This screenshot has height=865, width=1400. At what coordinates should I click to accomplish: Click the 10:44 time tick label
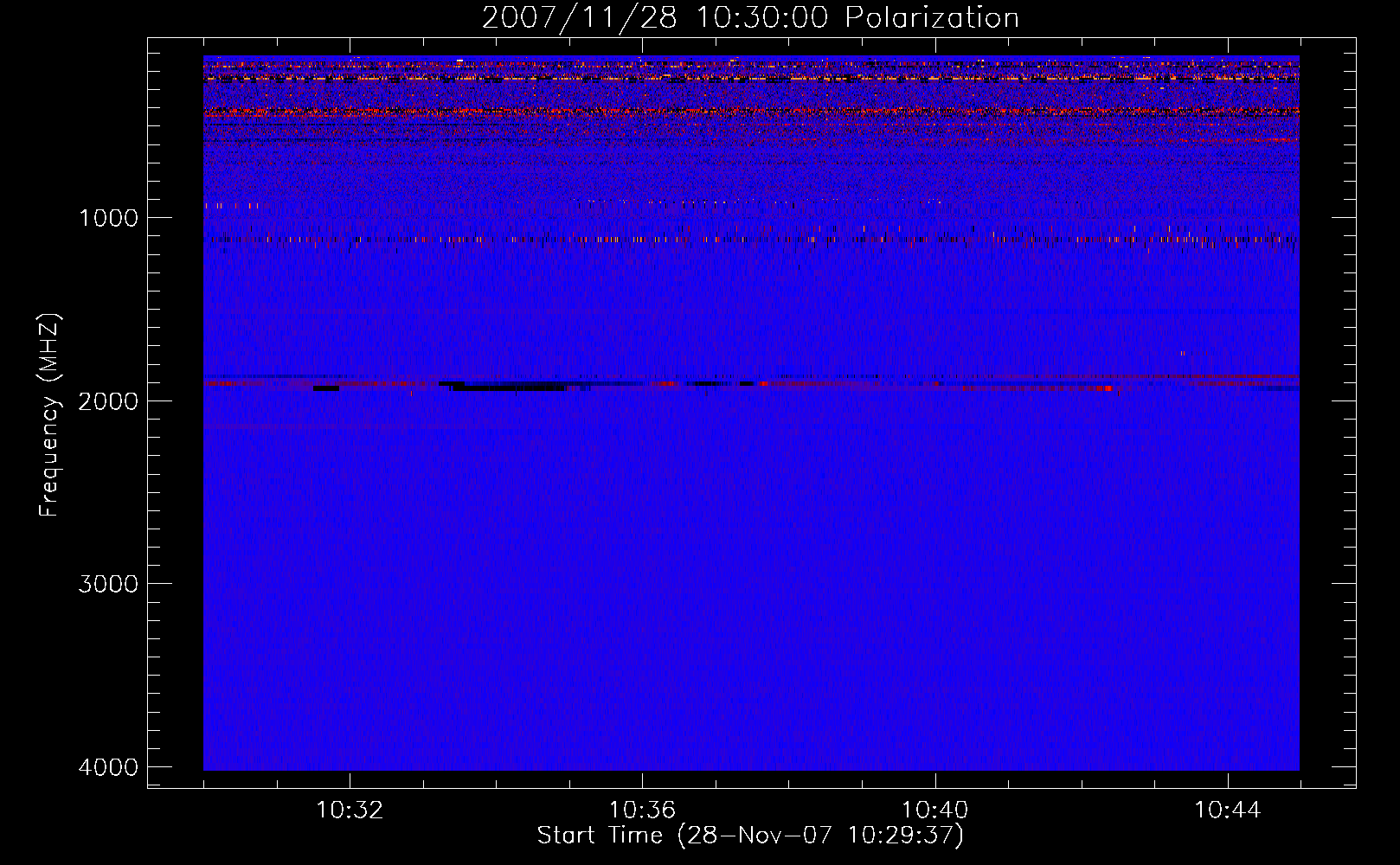(1227, 811)
